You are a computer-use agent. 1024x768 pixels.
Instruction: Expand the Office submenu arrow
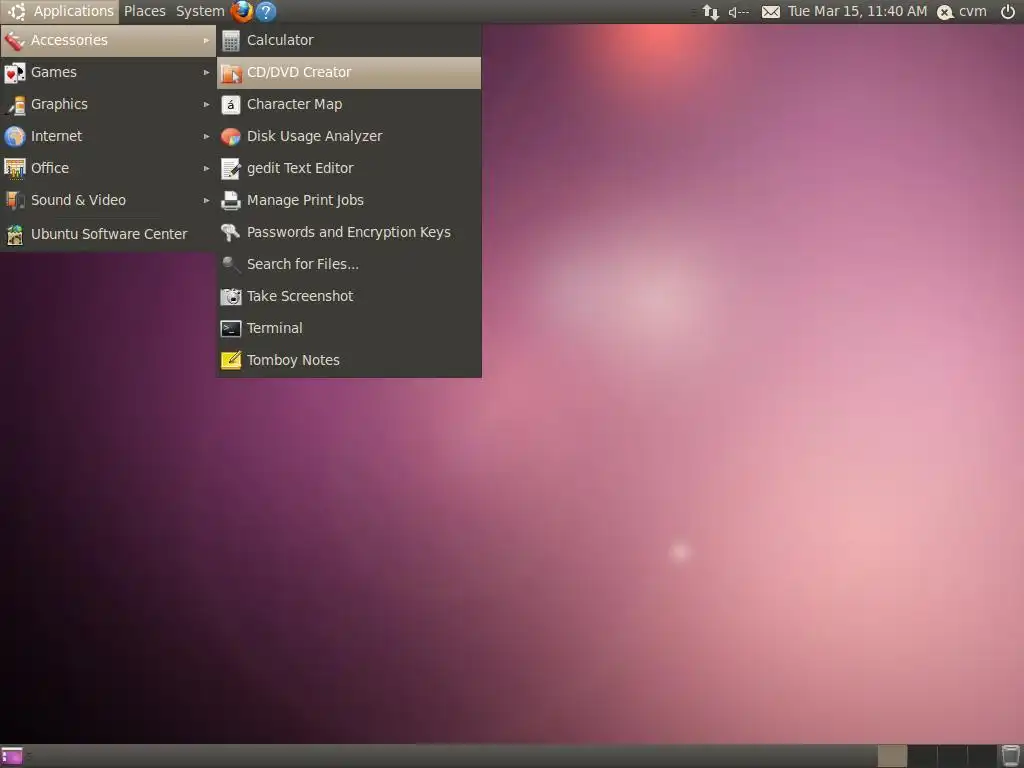coord(206,168)
